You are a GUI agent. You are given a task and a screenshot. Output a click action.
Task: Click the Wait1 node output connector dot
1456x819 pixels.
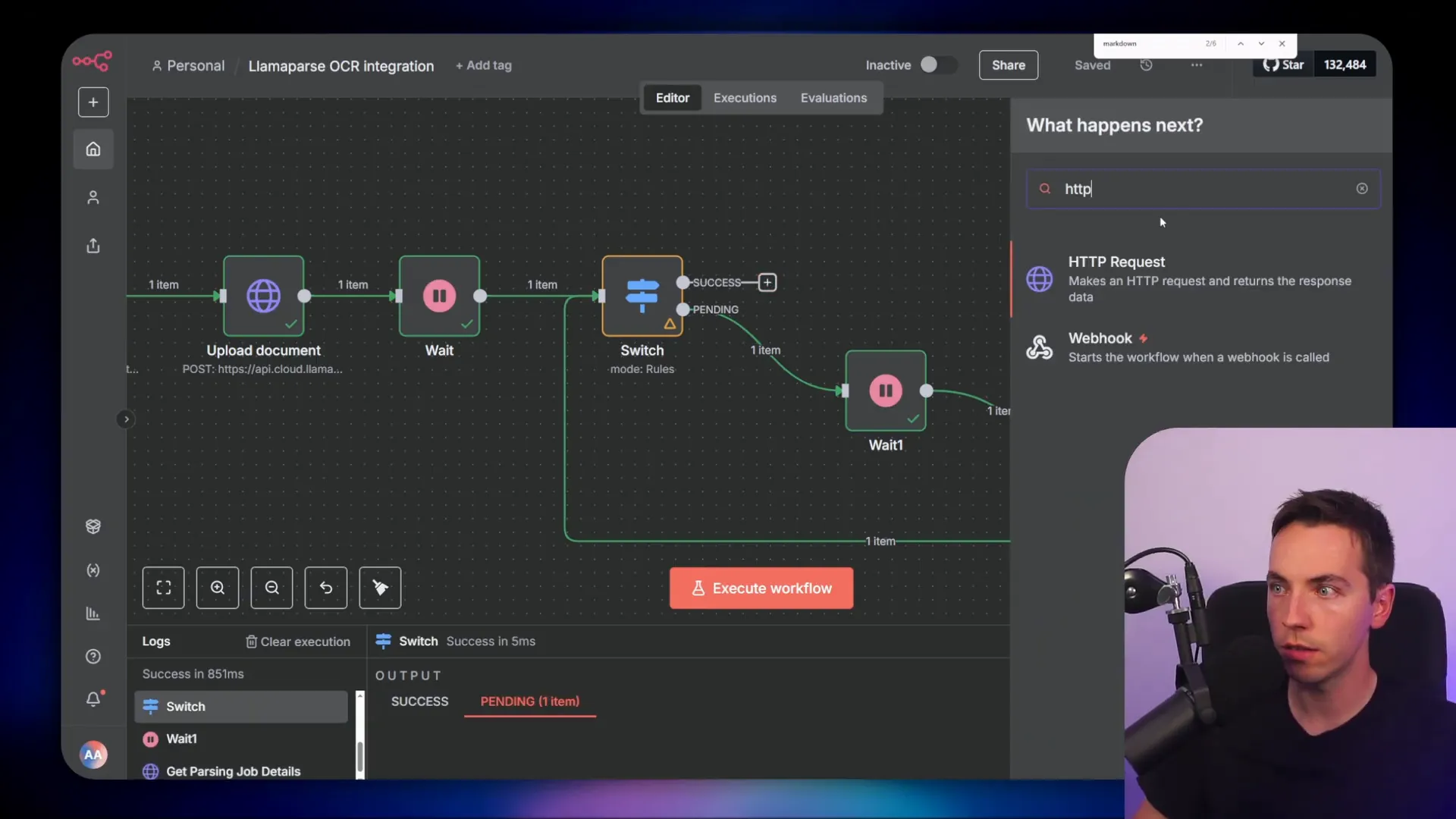tap(927, 391)
